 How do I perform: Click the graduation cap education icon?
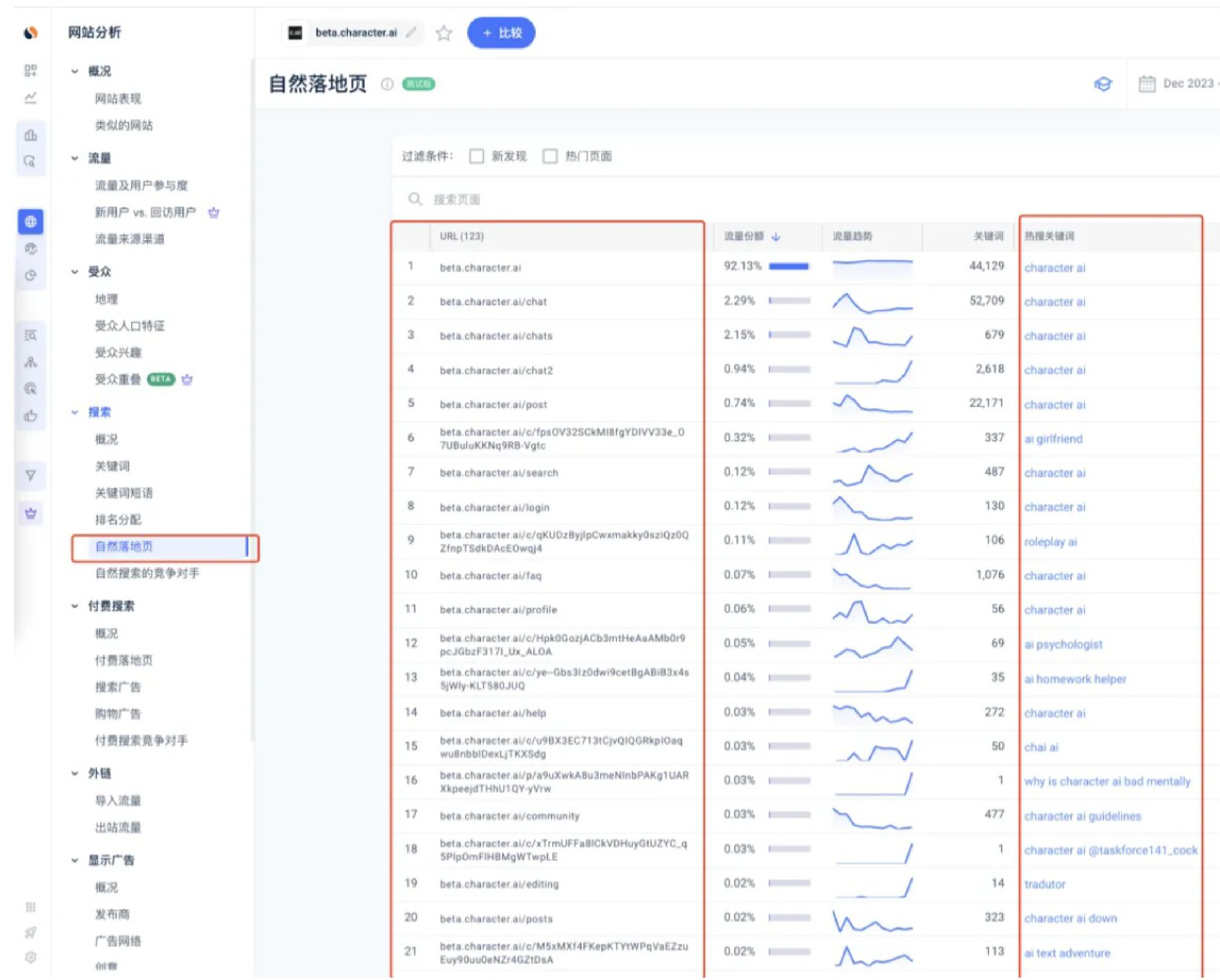pyautogui.click(x=1102, y=84)
